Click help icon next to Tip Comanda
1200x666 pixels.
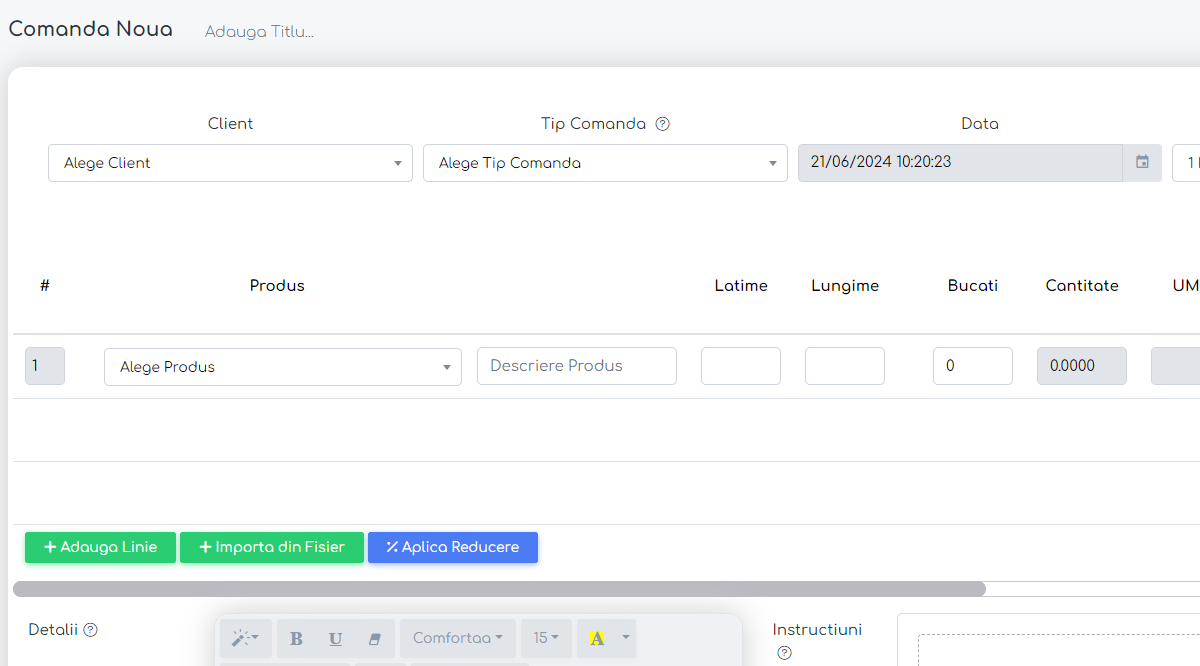pyautogui.click(x=662, y=124)
